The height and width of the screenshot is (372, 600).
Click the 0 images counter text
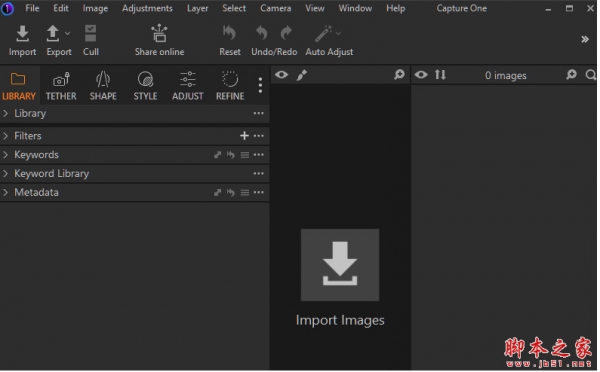(505, 76)
